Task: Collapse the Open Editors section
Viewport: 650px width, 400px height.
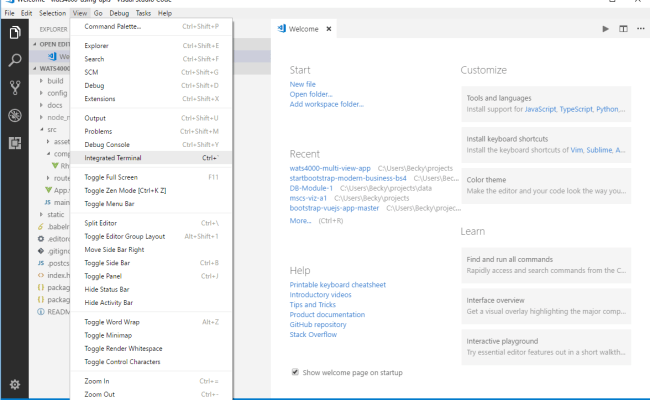Action: [x=35, y=44]
